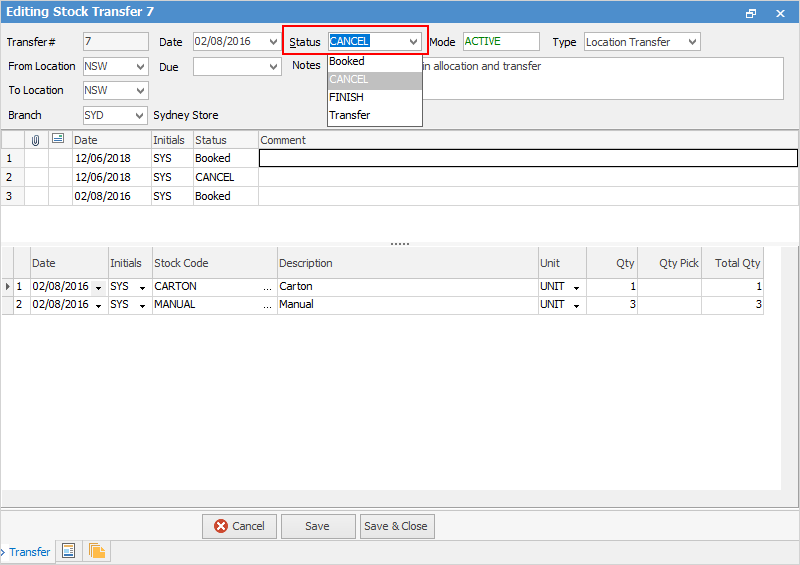
Task: Open the orange documents tab icon
Action: pos(97,551)
